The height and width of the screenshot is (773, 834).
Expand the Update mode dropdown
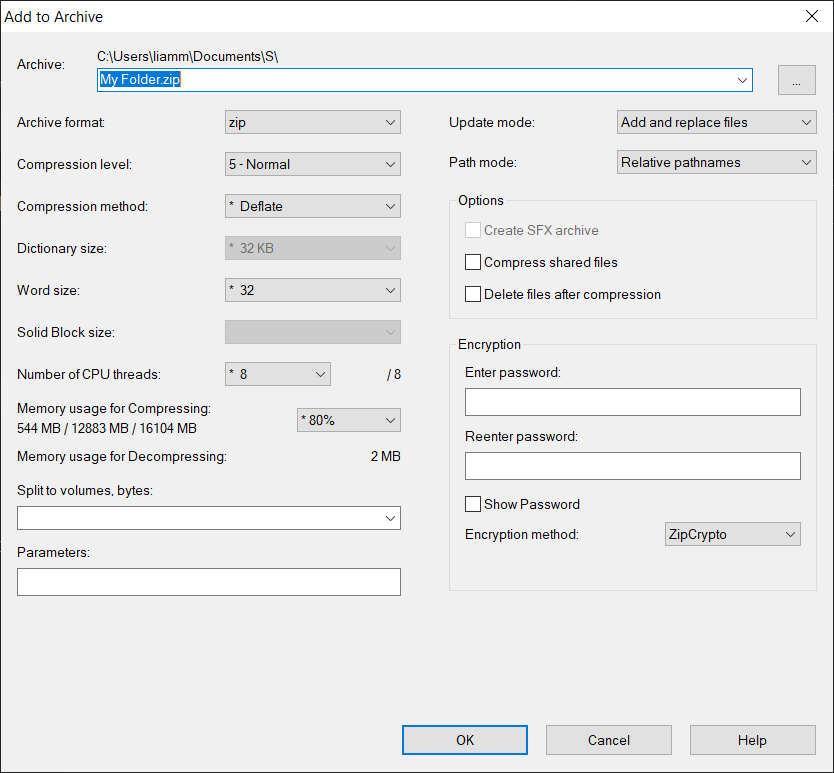pos(717,122)
